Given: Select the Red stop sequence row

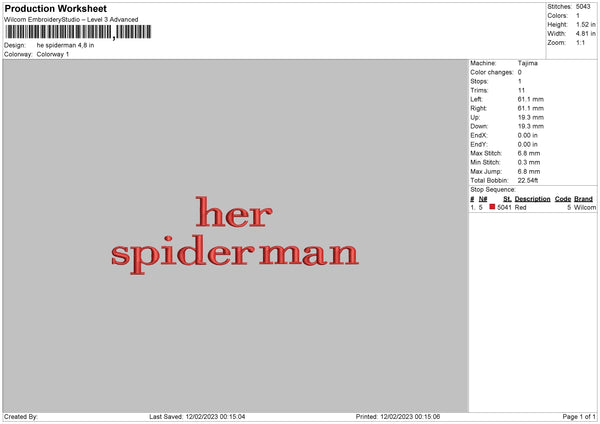Looking at the screenshot, I should pos(533,207).
